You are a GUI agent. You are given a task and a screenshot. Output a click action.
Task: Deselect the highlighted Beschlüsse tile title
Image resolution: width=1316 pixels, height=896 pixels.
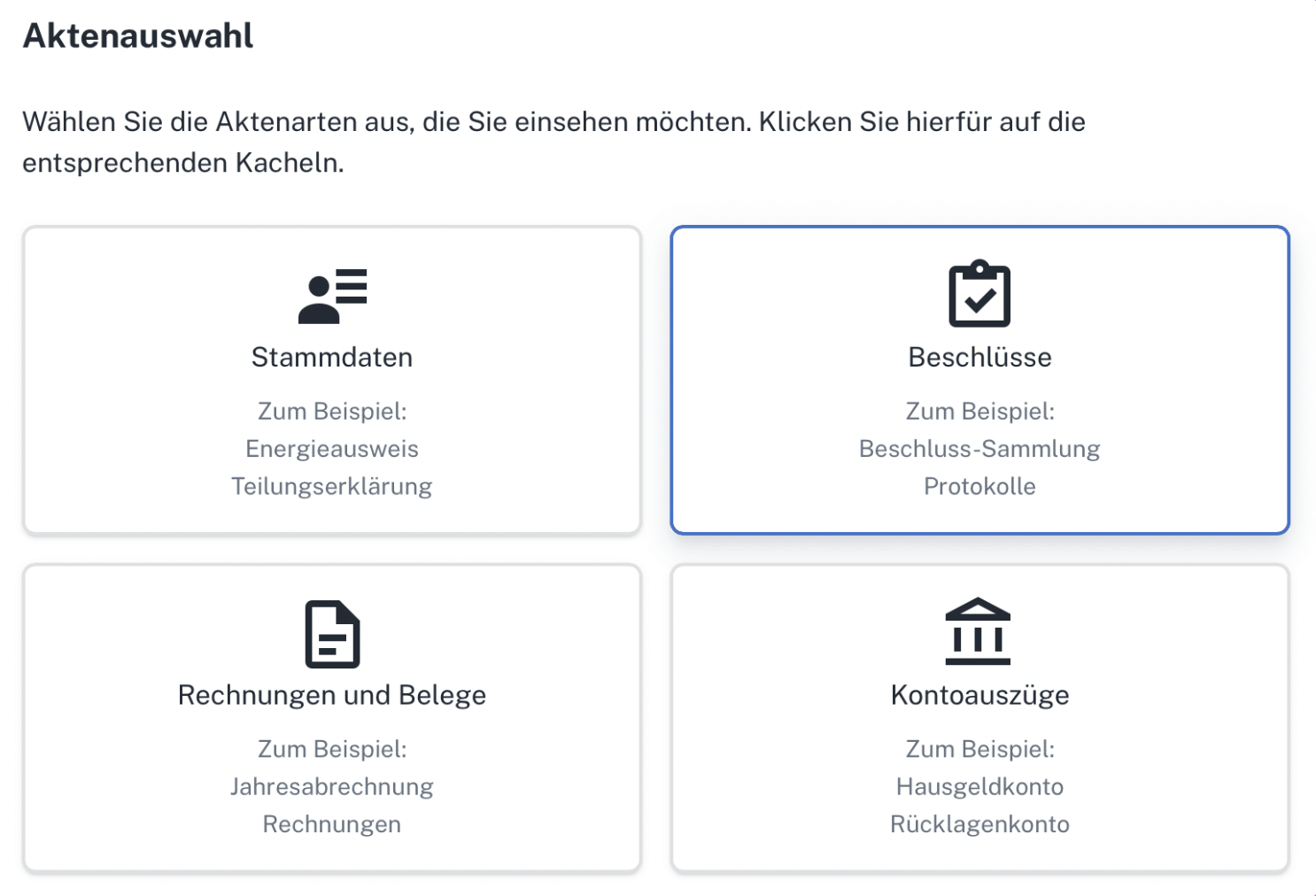pyautogui.click(x=979, y=357)
